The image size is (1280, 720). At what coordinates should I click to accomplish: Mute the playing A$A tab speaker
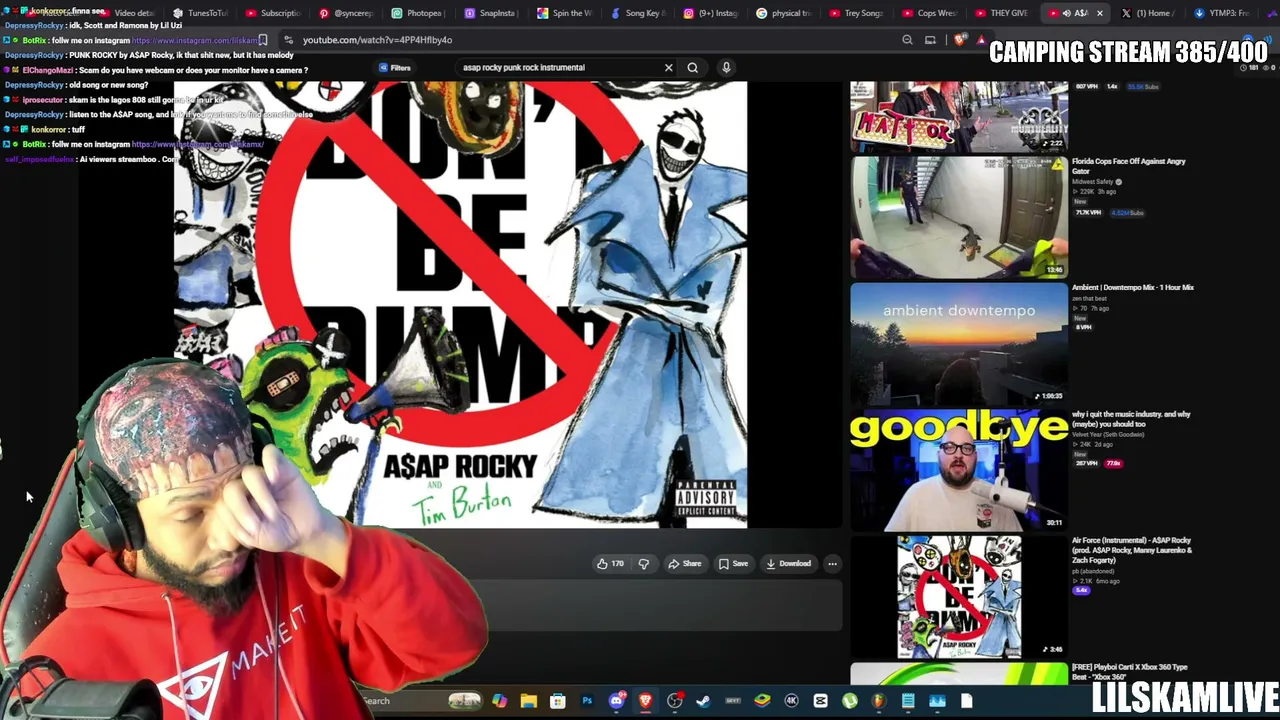coord(1067,13)
